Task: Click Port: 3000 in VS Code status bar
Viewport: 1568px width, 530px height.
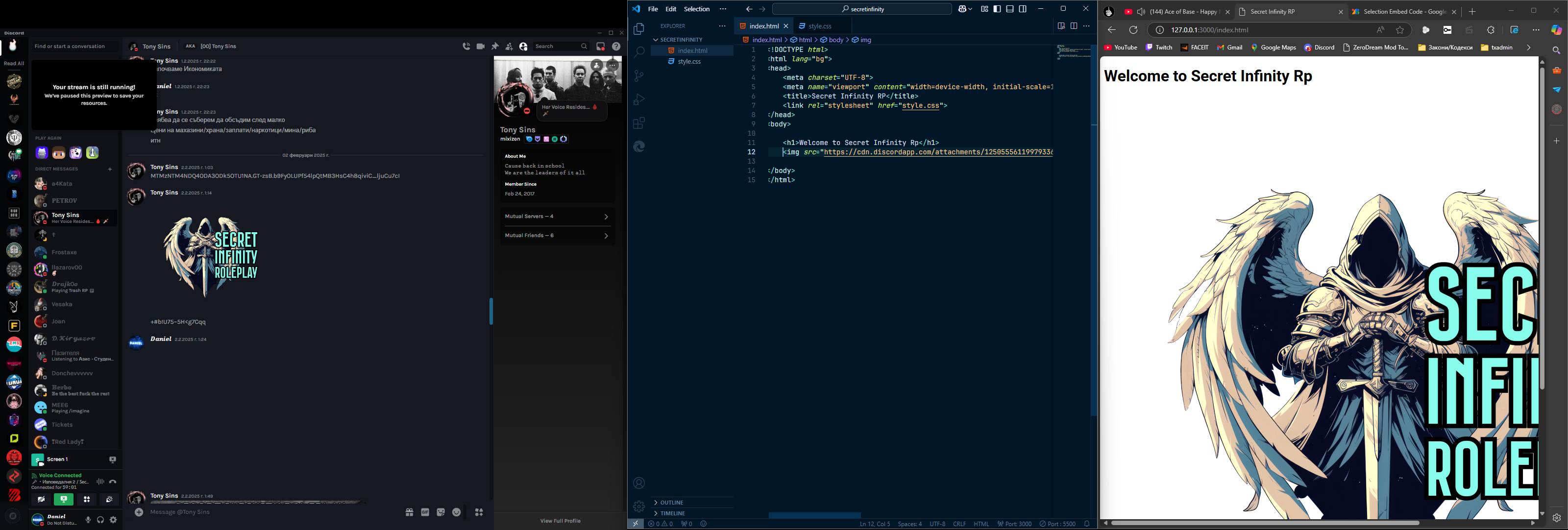Action: tap(1015, 524)
